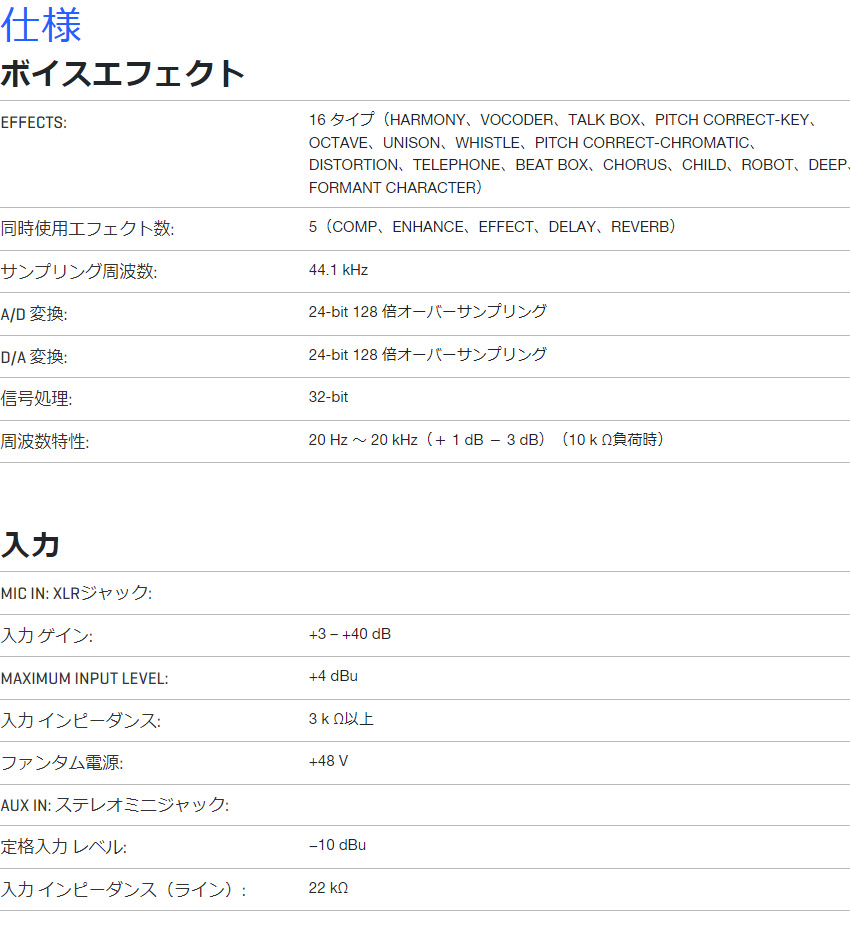
Task: Click the 22 kΩ impedance value
Action: (x=328, y=888)
